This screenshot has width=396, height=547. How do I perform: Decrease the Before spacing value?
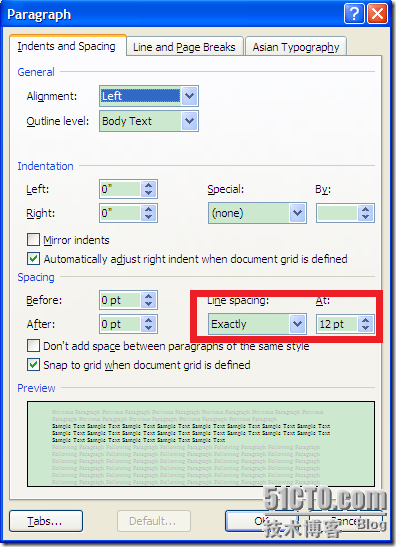click(149, 304)
